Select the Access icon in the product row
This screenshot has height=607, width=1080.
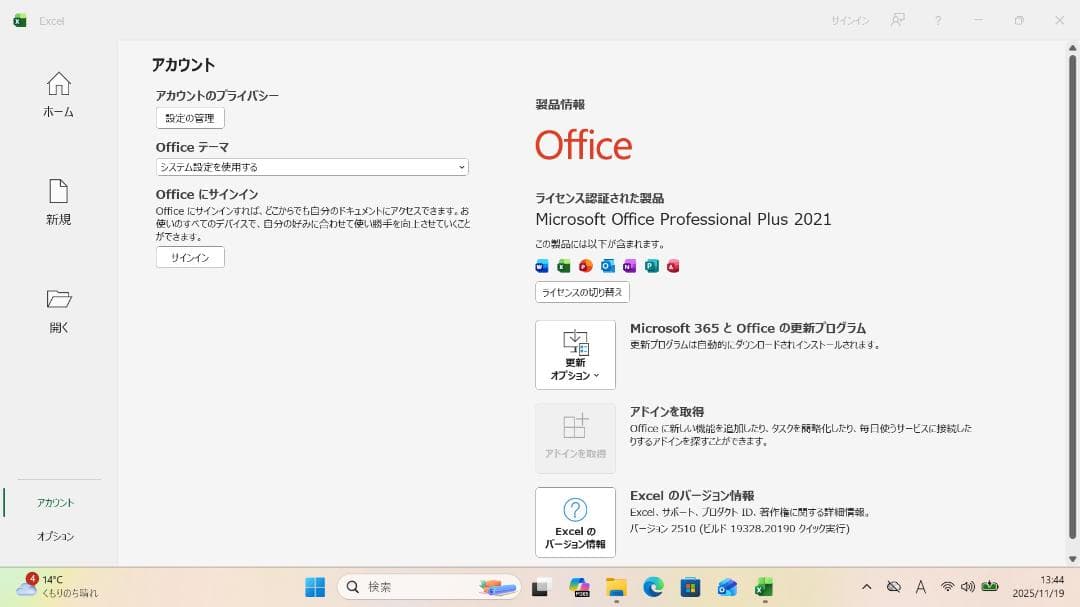coord(672,266)
